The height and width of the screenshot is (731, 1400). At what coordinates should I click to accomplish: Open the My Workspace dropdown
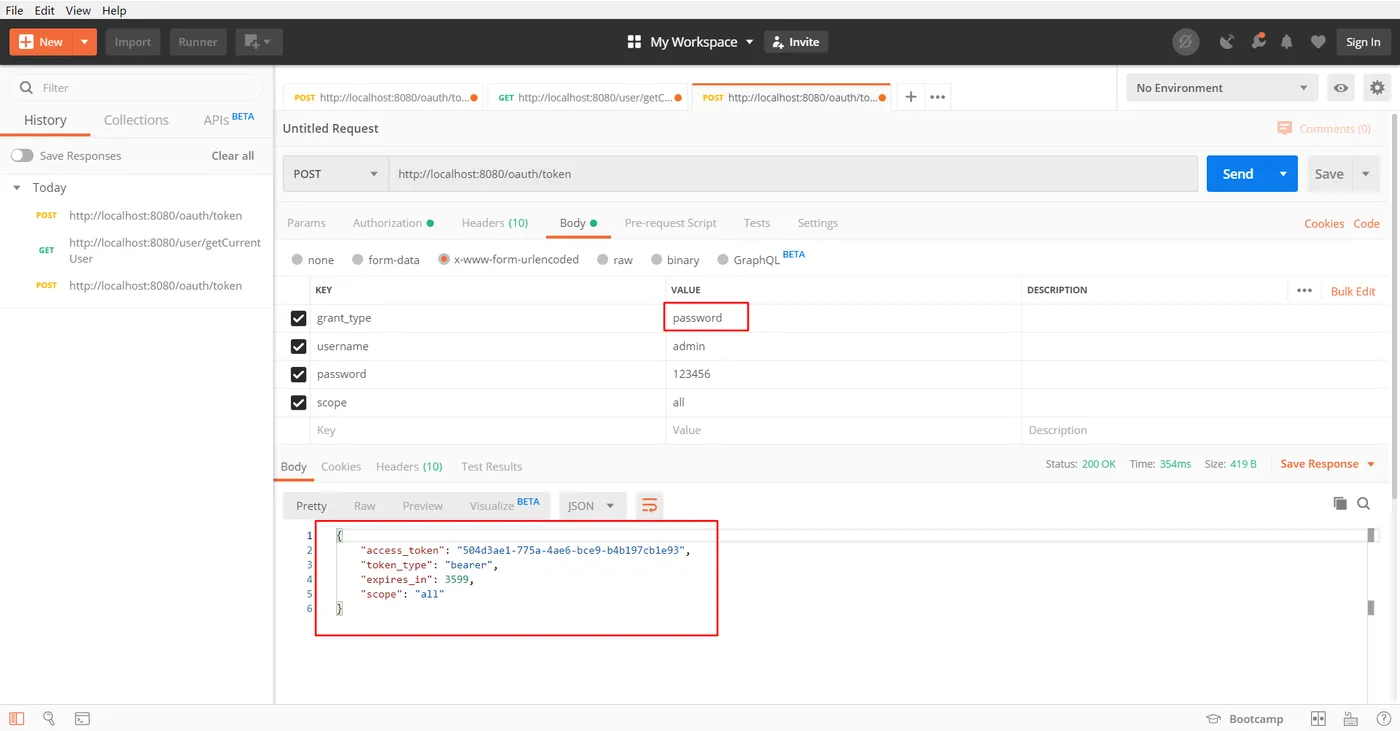[x=702, y=42]
